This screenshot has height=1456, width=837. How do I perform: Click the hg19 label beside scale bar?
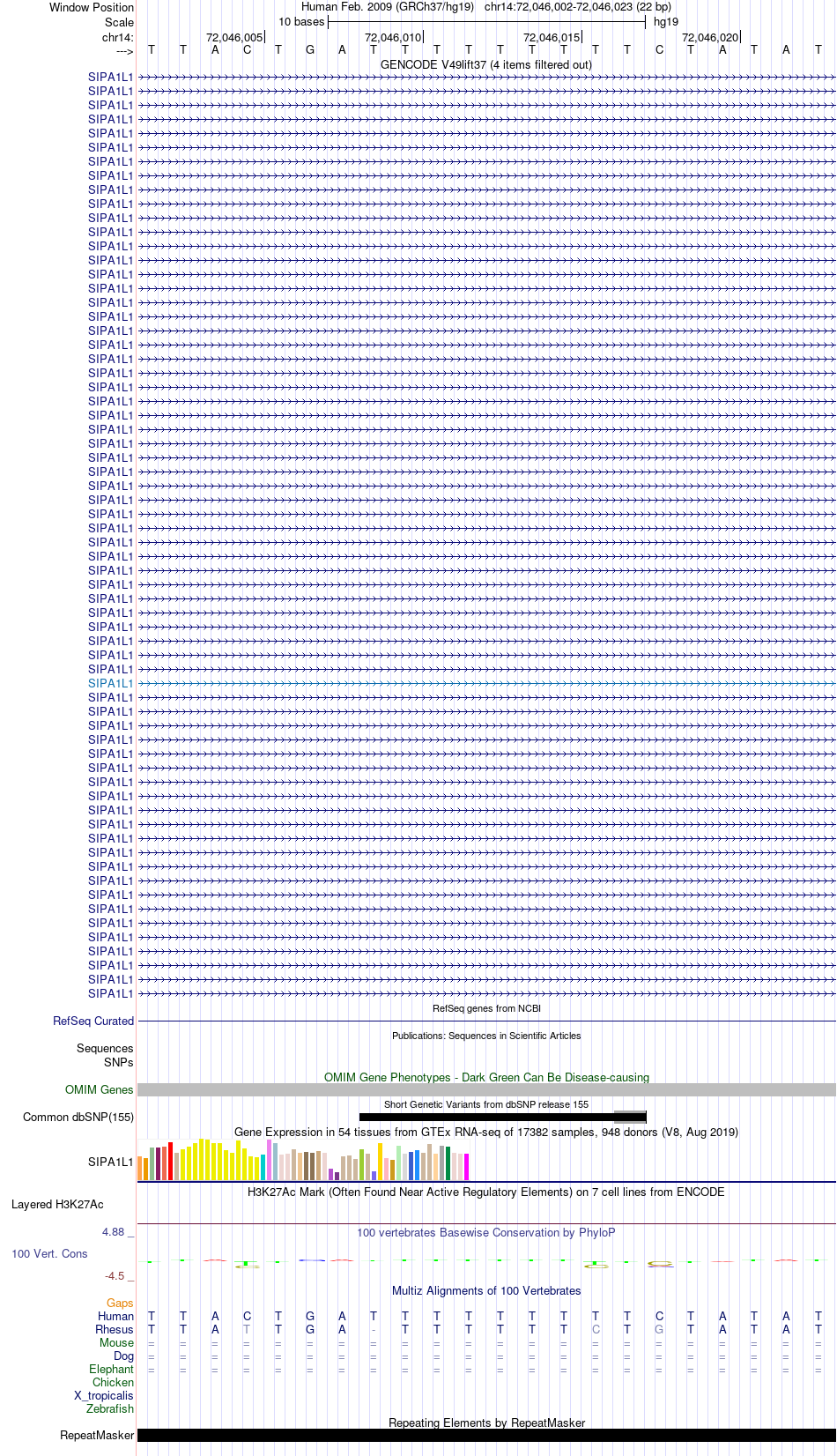666,22
